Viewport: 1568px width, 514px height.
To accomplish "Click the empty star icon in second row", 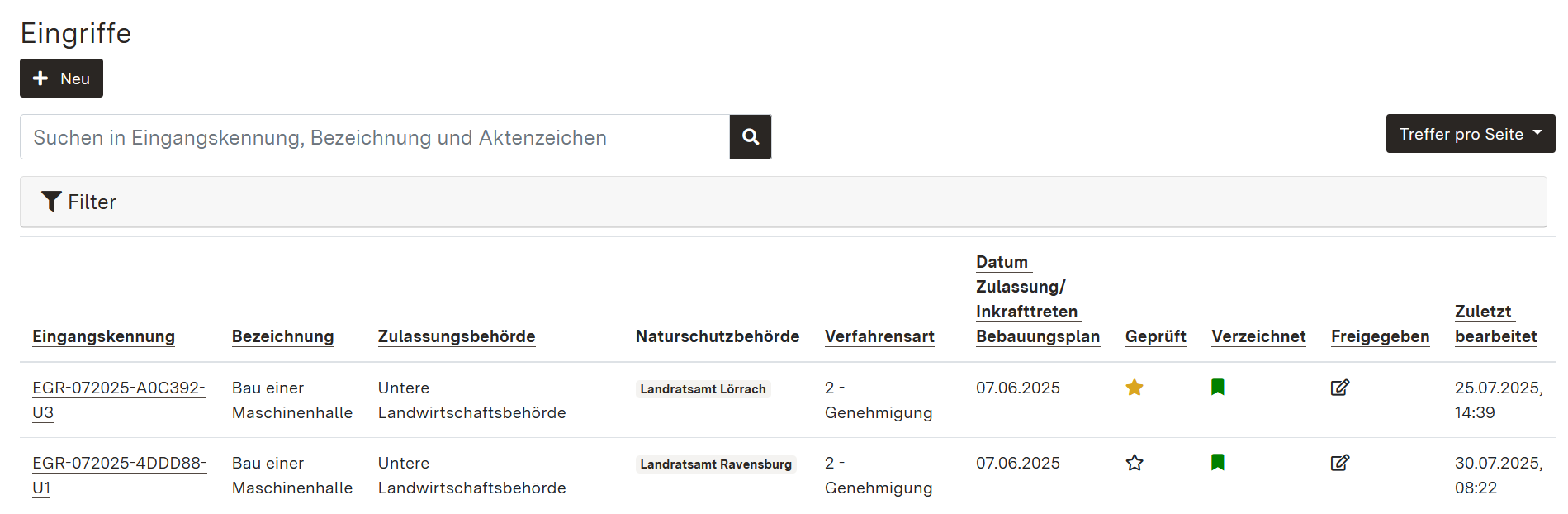I will click(1134, 463).
